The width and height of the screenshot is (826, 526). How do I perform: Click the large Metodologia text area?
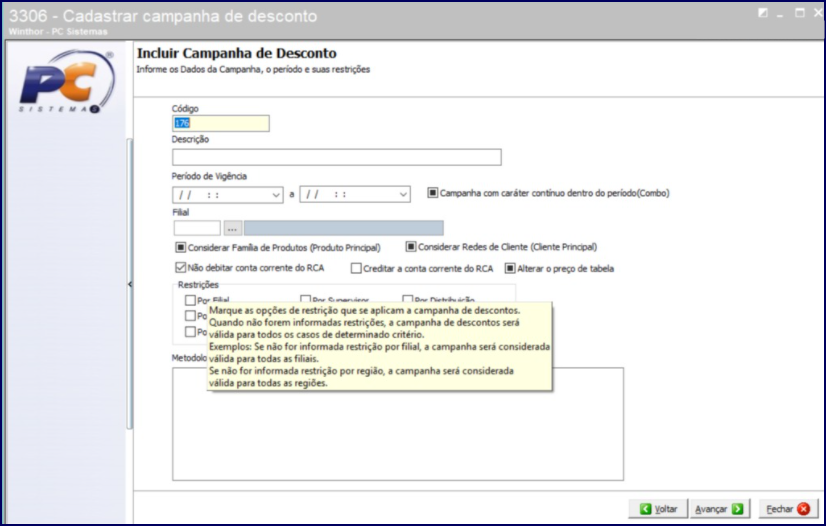398,424
